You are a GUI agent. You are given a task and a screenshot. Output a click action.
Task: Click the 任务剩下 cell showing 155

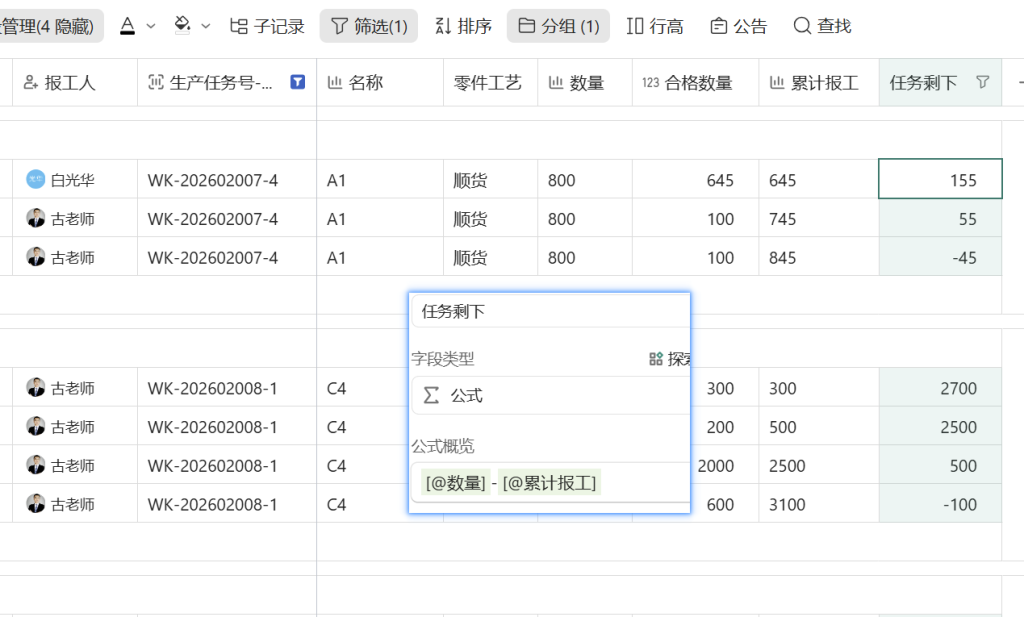point(940,179)
